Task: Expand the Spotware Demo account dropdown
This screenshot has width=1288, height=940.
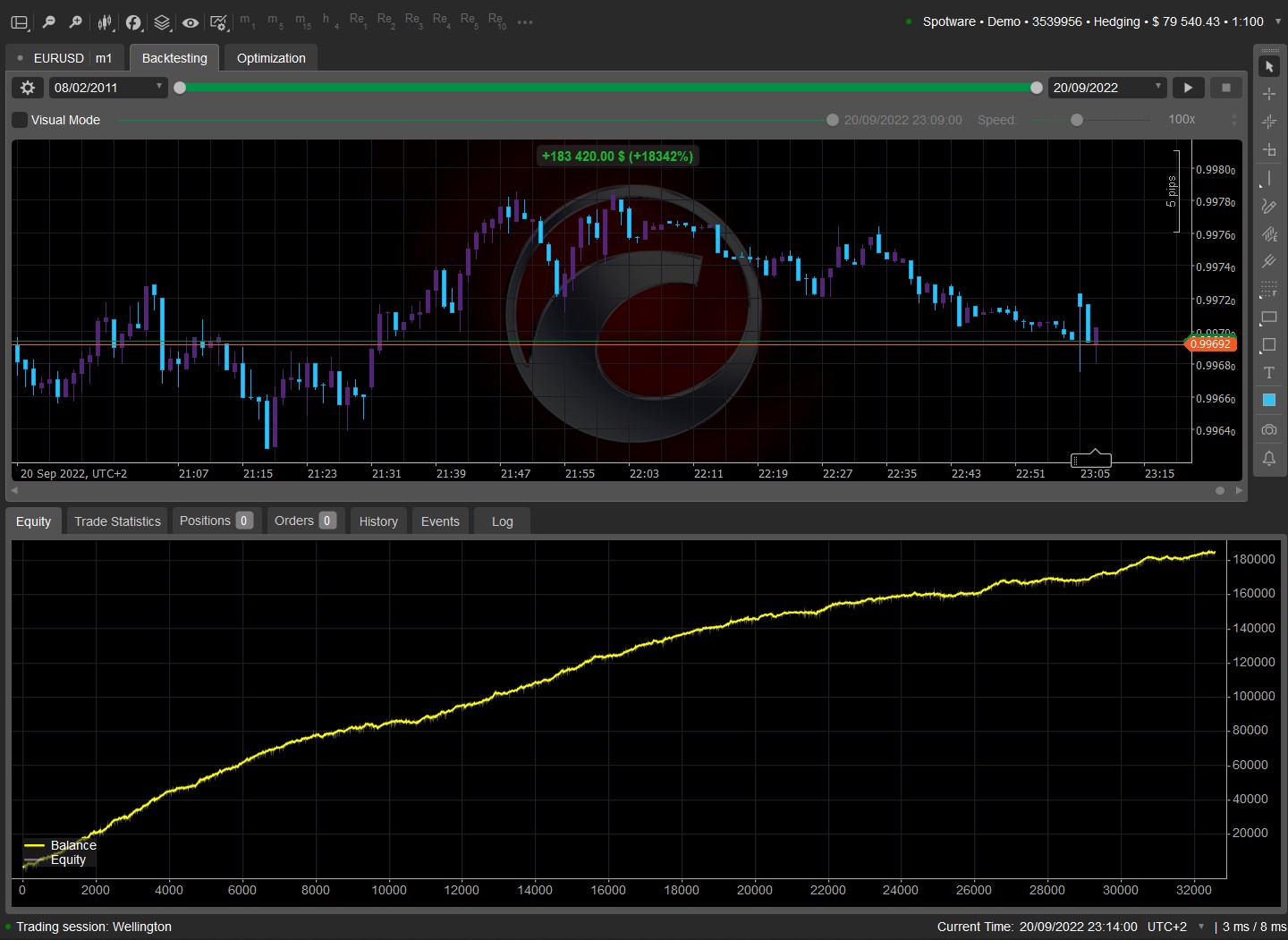Action: tap(1276, 21)
